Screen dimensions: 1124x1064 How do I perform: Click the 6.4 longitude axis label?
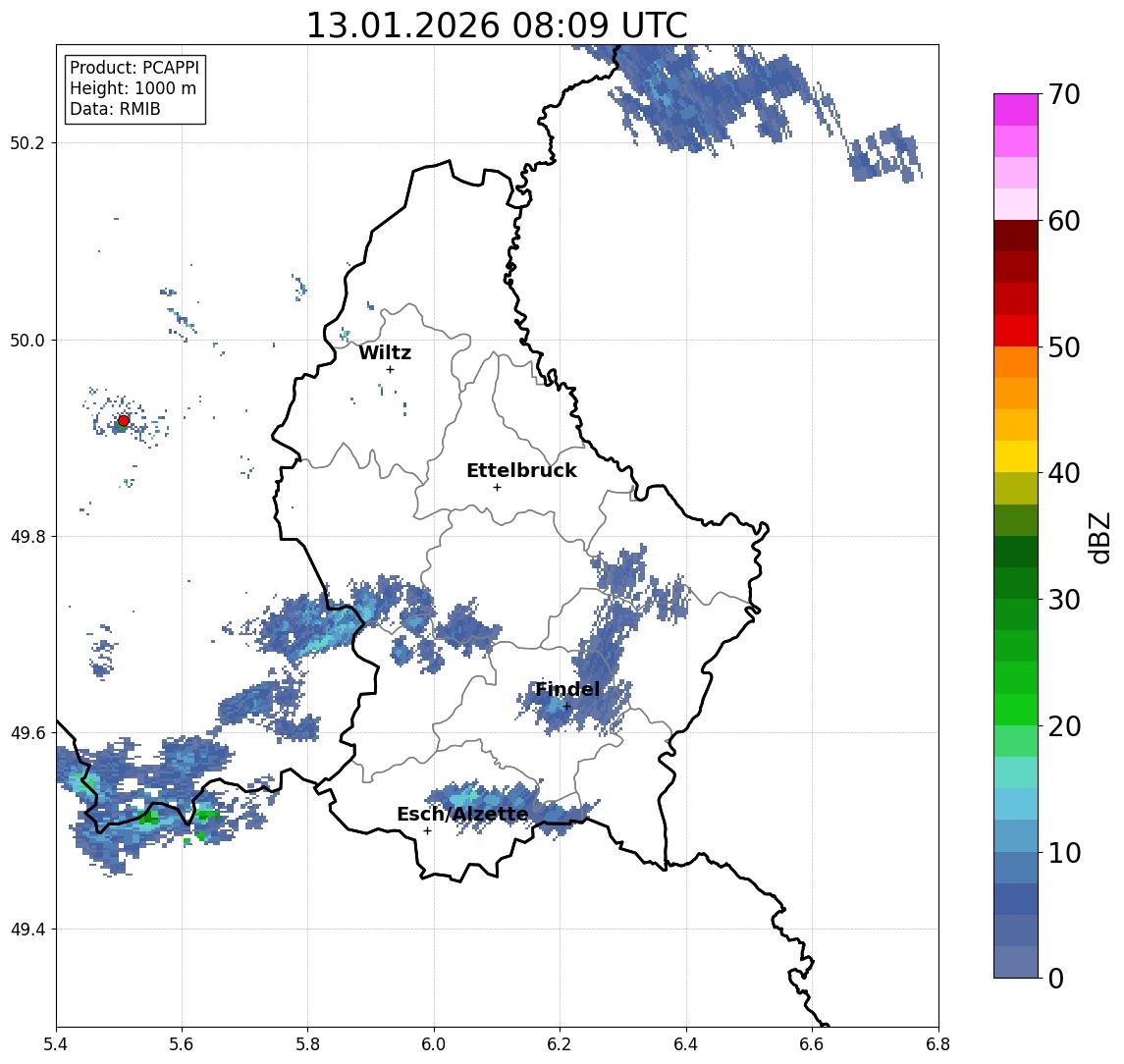click(x=686, y=1044)
